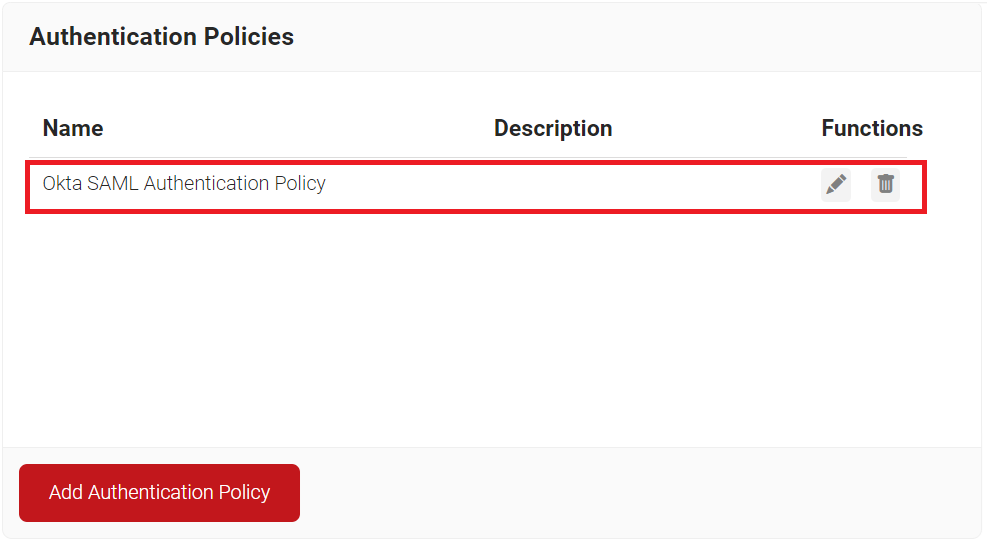Click the pencil icon under Functions
Screen dimensions: 987x540
[x=835, y=184]
